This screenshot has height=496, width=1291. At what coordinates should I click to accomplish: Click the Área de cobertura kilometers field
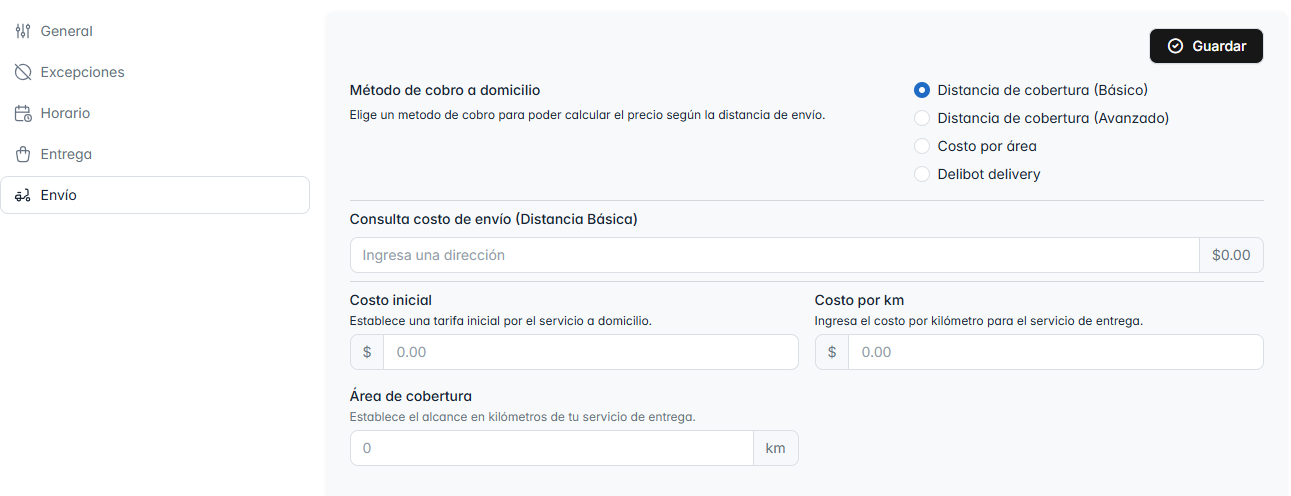tap(551, 448)
